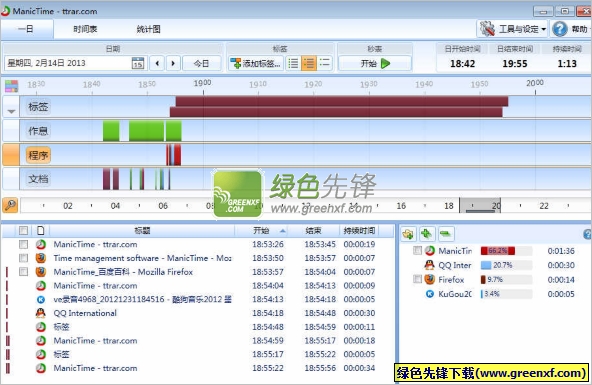592x385 pixels.
Task: Click the QQ Inter 20.7% usage bar
Action: tap(506, 265)
